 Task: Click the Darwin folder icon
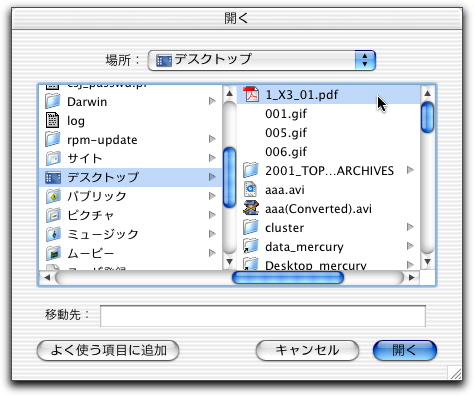[53, 101]
